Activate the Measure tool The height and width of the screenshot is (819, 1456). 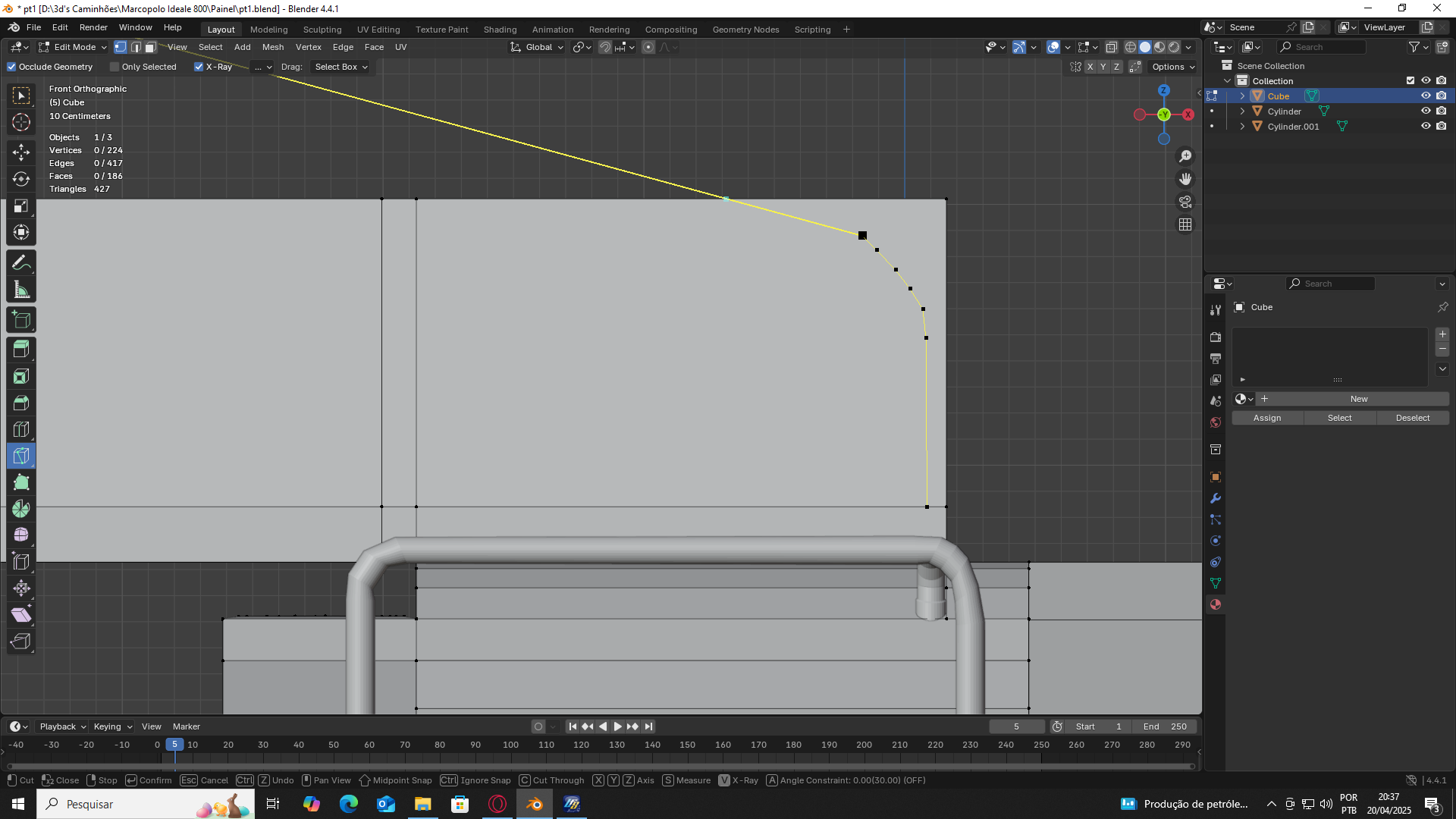[x=21, y=290]
